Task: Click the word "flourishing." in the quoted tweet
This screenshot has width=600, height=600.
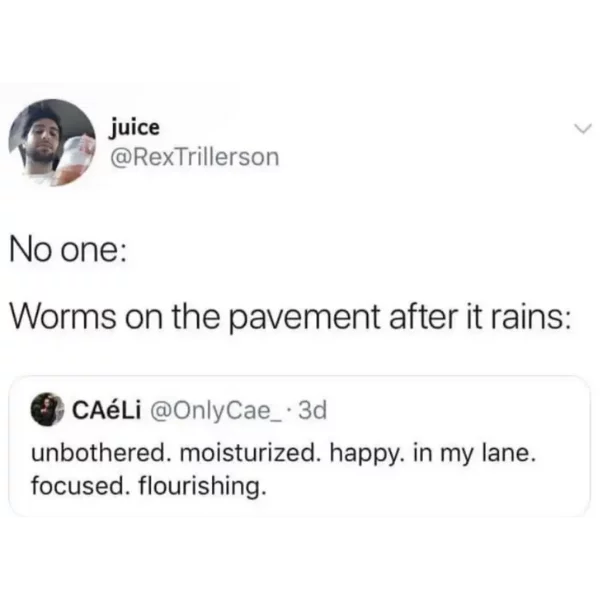Action: tap(201, 487)
